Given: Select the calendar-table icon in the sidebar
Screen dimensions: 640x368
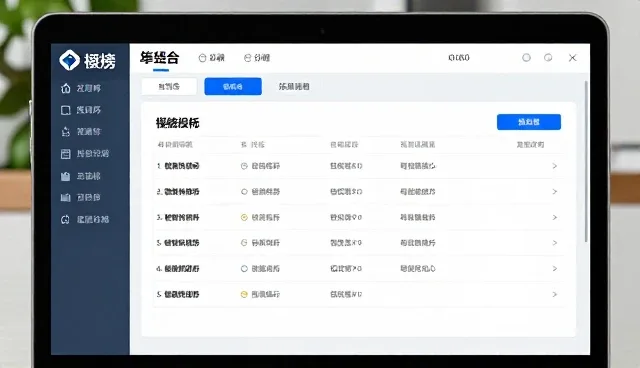Looking at the screenshot, I should [65, 154].
